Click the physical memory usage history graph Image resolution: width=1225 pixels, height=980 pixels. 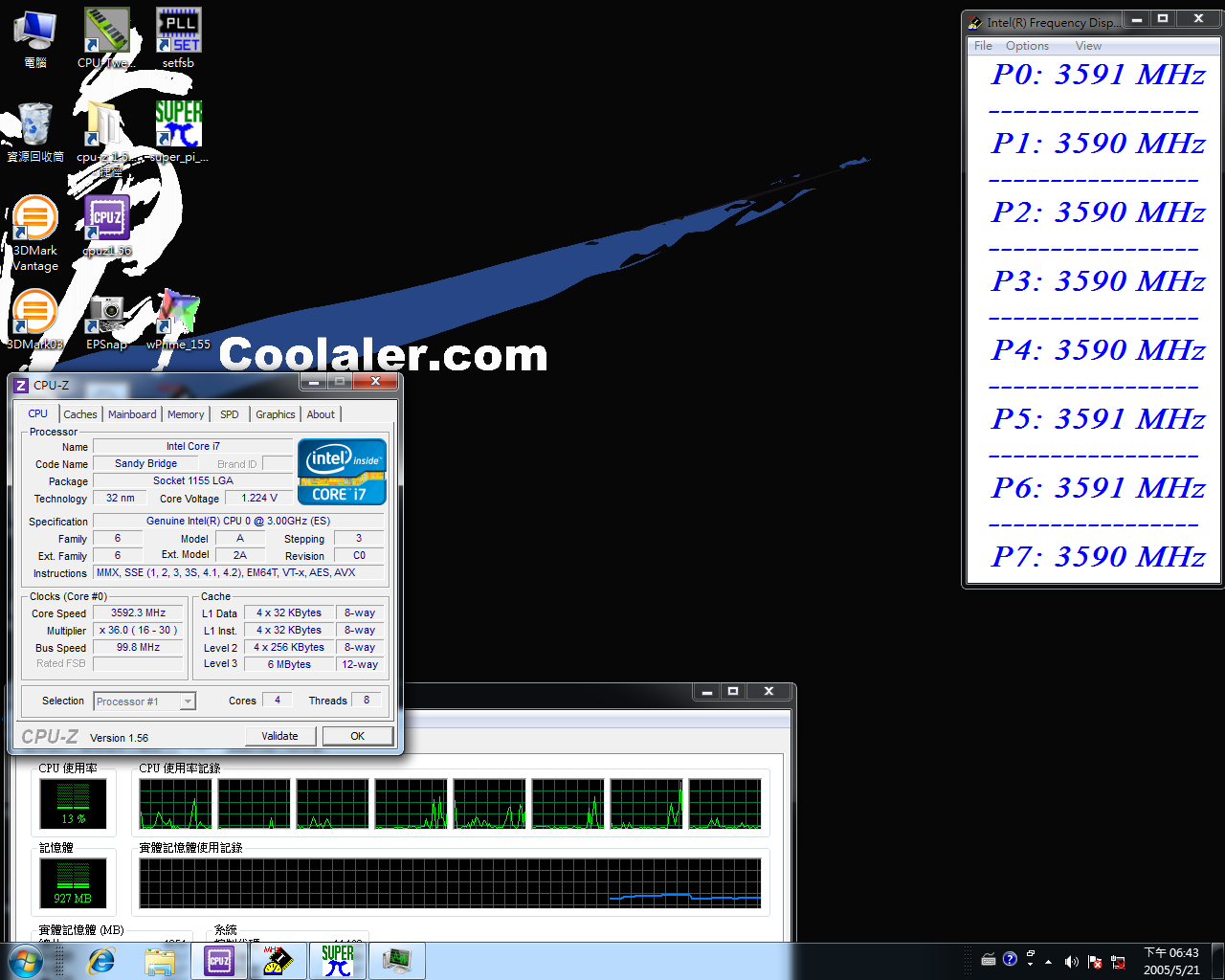pyautogui.click(x=450, y=882)
